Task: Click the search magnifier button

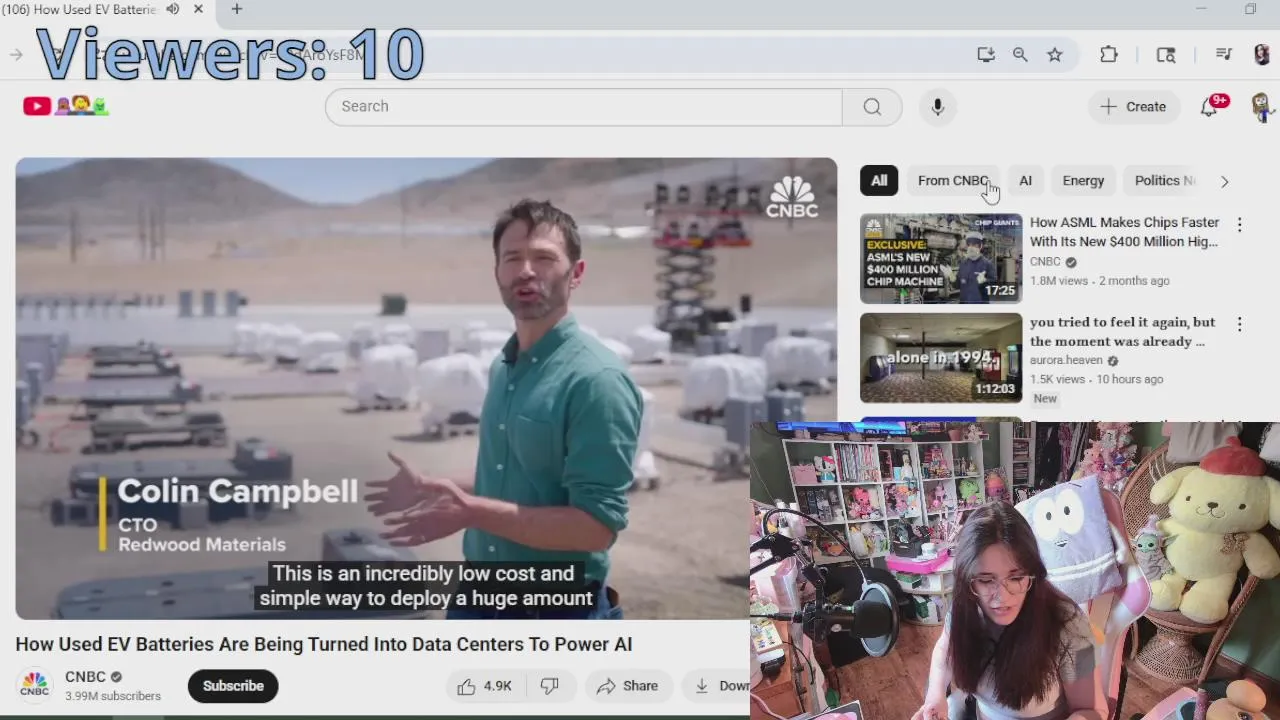Action: point(872,106)
